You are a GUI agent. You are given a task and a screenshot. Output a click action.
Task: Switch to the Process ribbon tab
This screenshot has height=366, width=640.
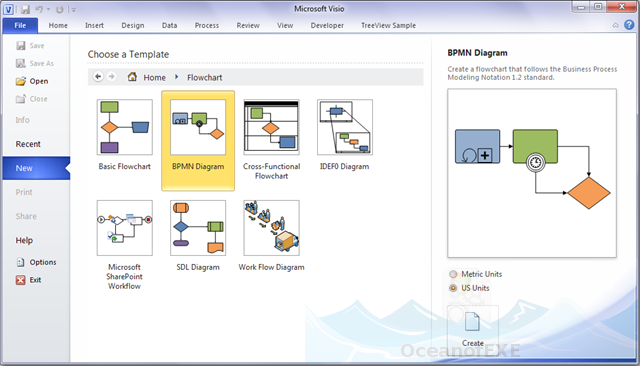[207, 25]
